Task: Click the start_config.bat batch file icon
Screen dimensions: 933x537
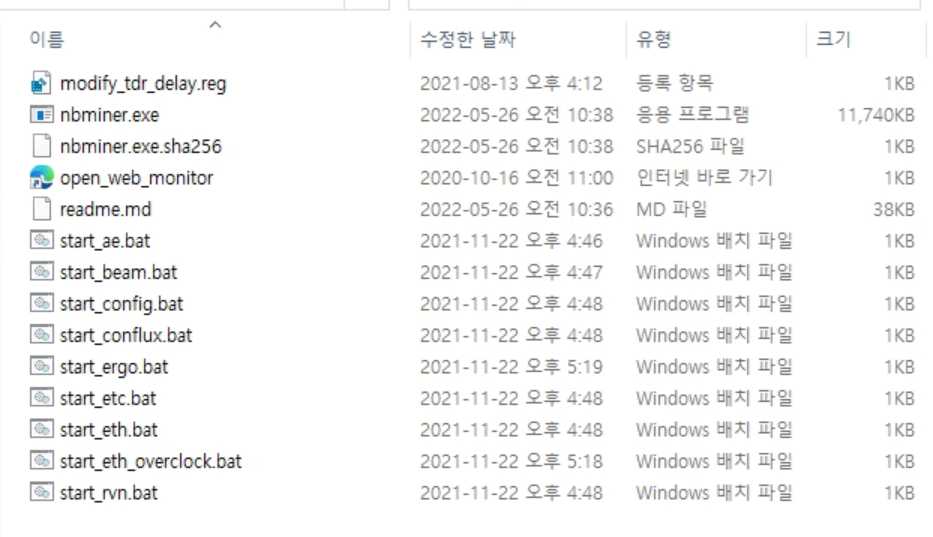Action: point(41,304)
